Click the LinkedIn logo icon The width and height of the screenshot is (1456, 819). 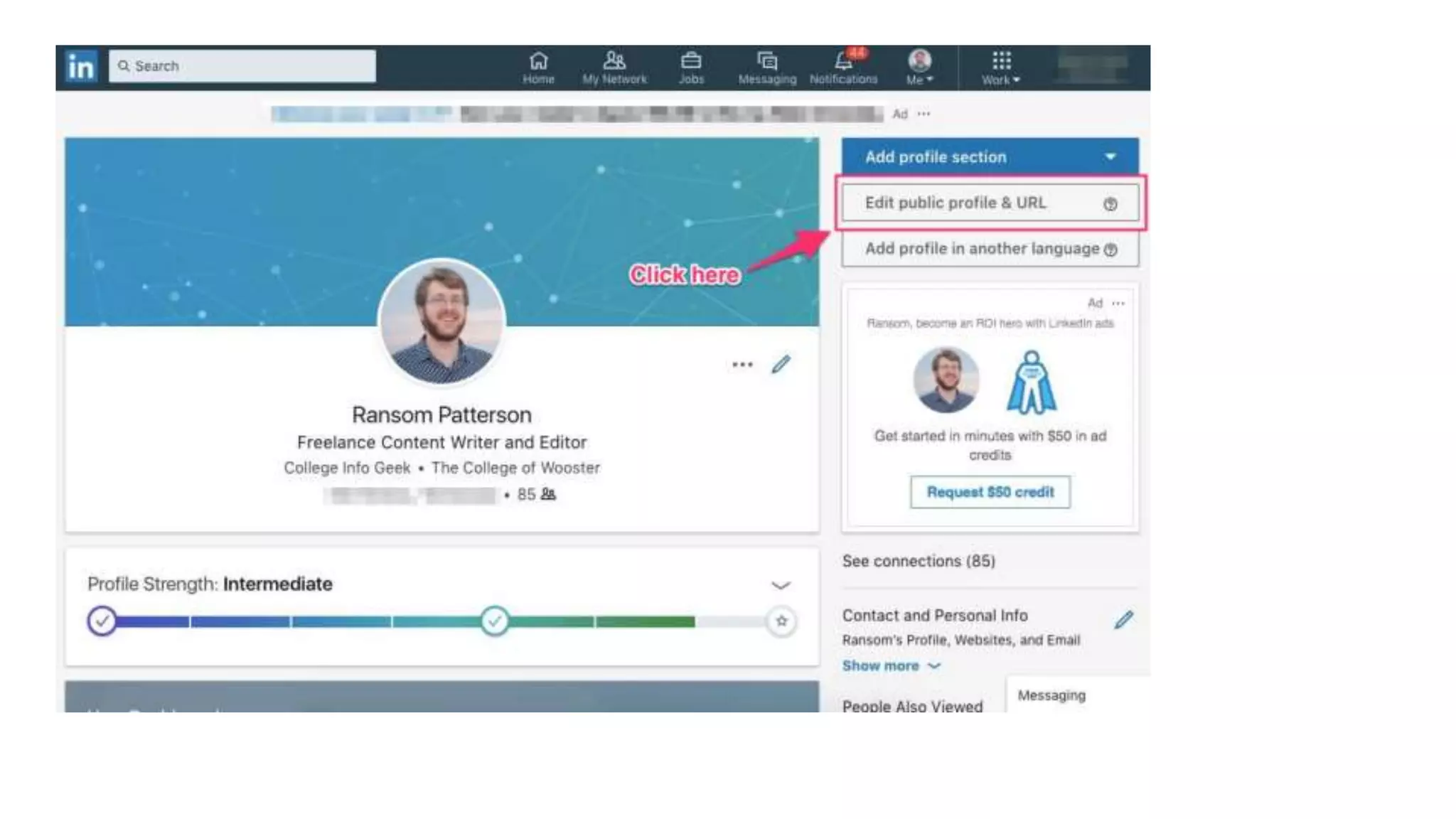[x=80, y=67]
